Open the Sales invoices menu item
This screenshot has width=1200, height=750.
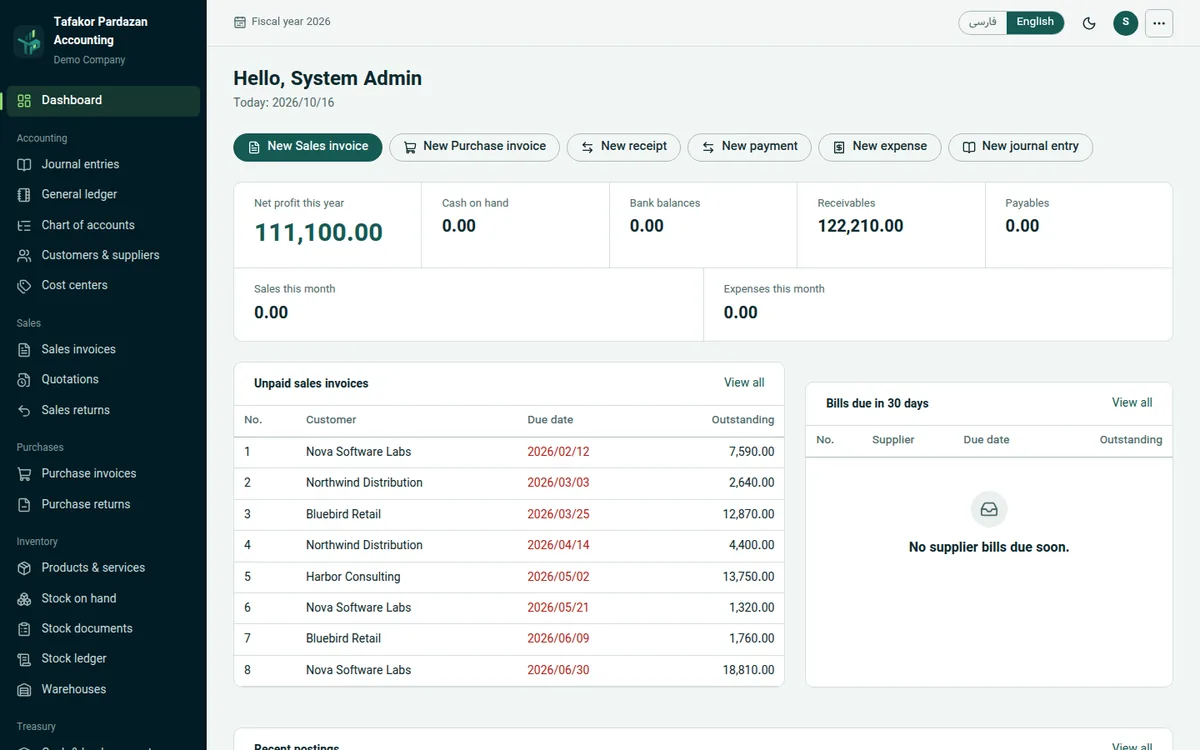point(103,350)
